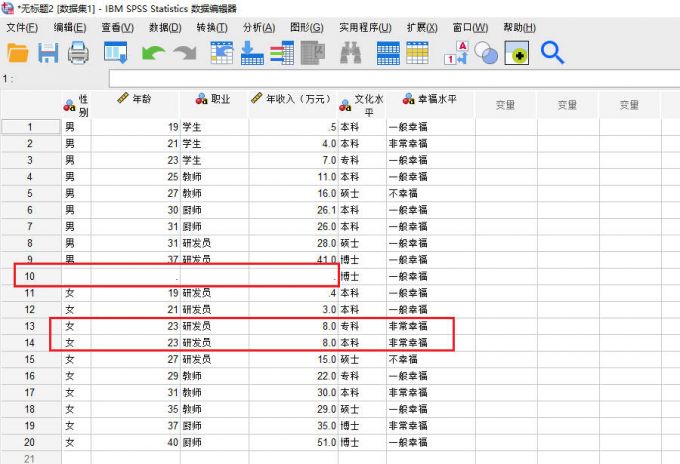The height and width of the screenshot is (464, 680).
Task: Open the 查看 menu
Action: [x=118, y=28]
